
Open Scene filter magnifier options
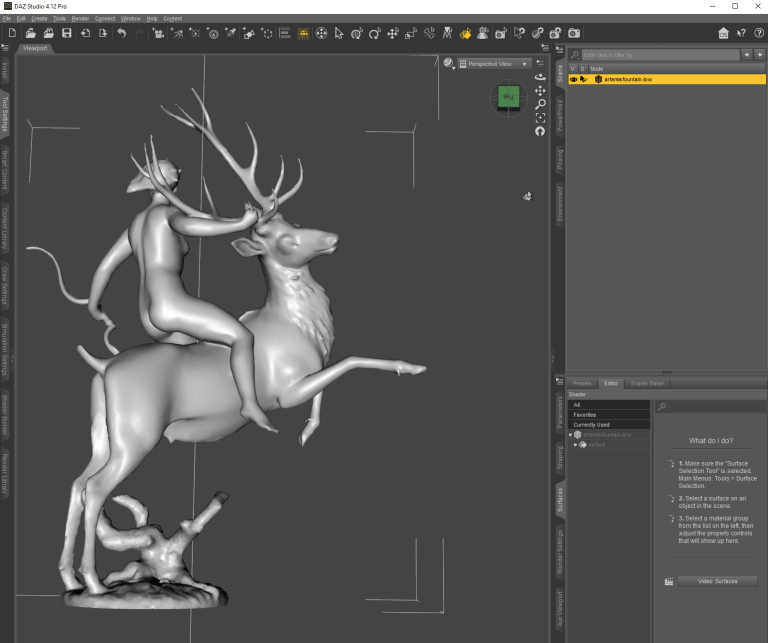pos(575,55)
